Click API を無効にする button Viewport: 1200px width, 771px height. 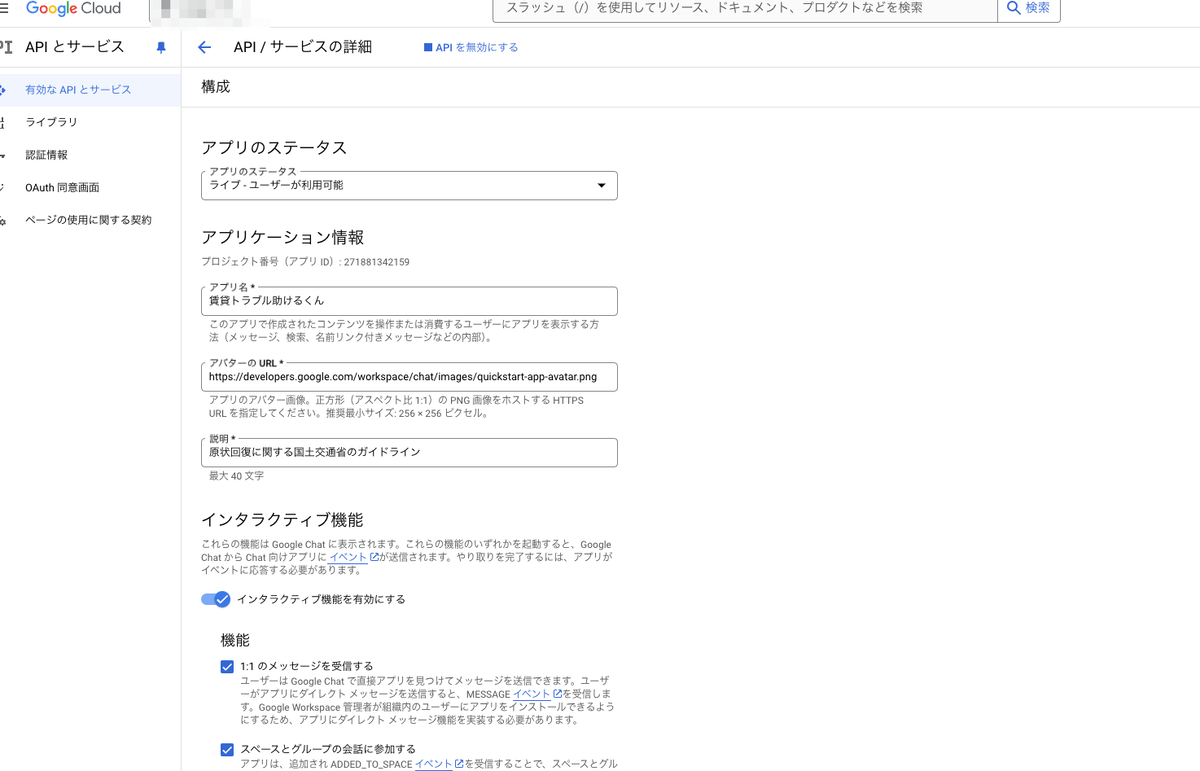pyautogui.click(x=471, y=47)
